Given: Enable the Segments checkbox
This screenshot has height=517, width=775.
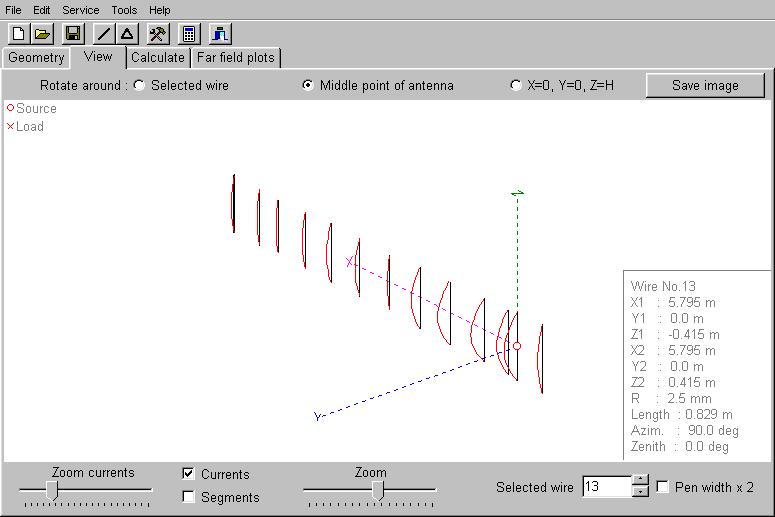Looking at the screenshot, I should click(x=188, y=497).
